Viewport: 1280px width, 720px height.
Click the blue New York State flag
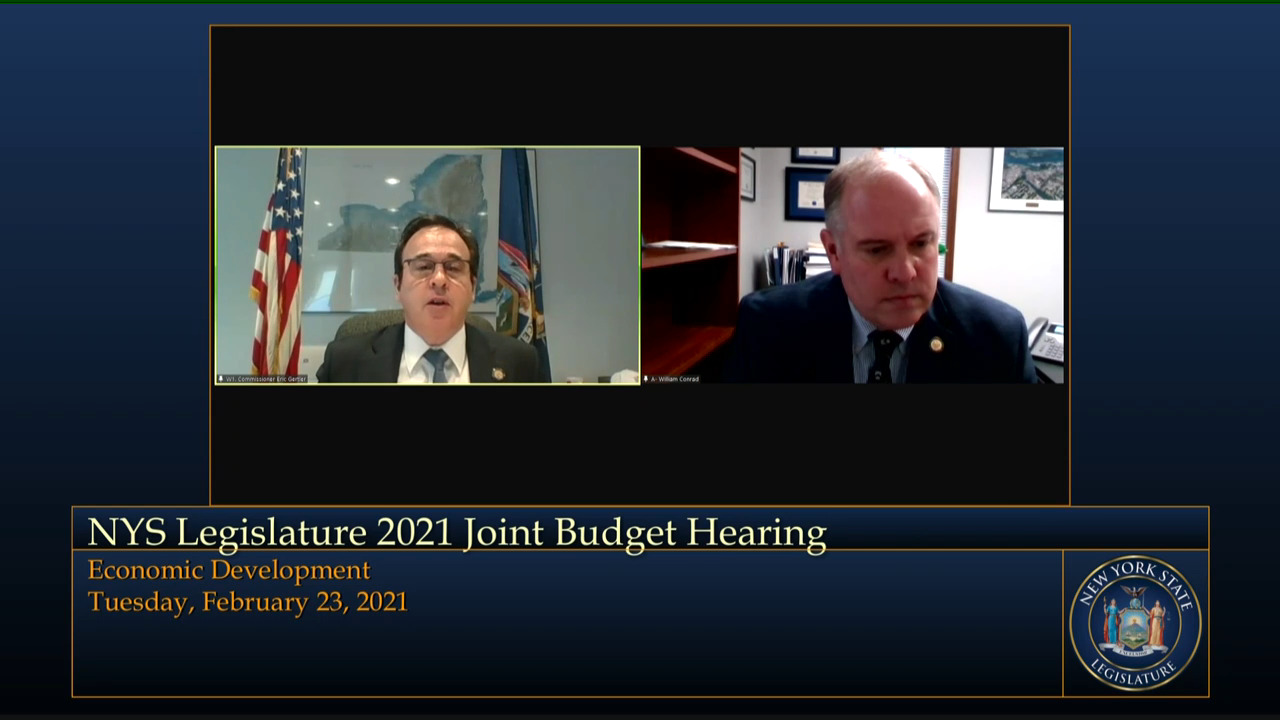(x=520, y=260)
